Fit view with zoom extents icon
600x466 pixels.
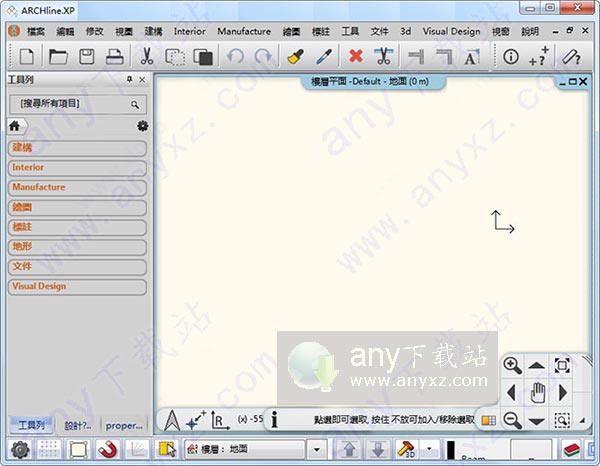coord(562,365)
